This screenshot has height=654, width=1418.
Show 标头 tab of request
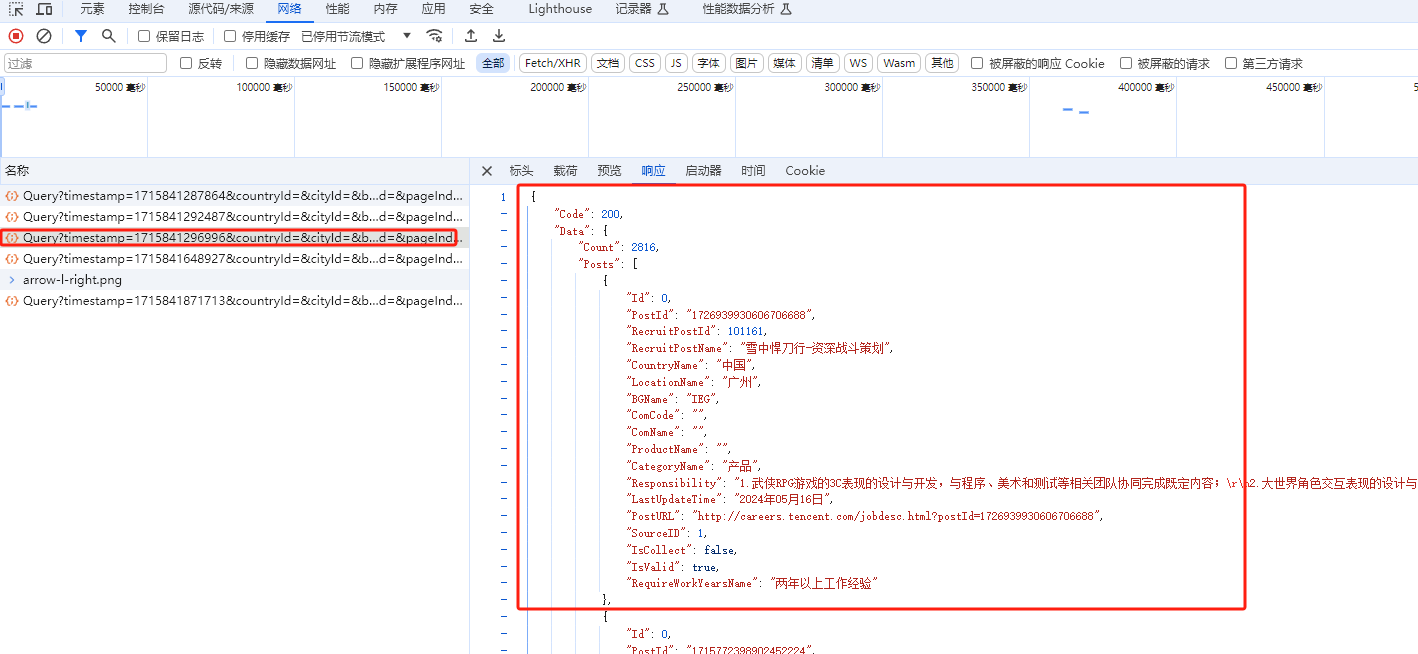point(521,171)
